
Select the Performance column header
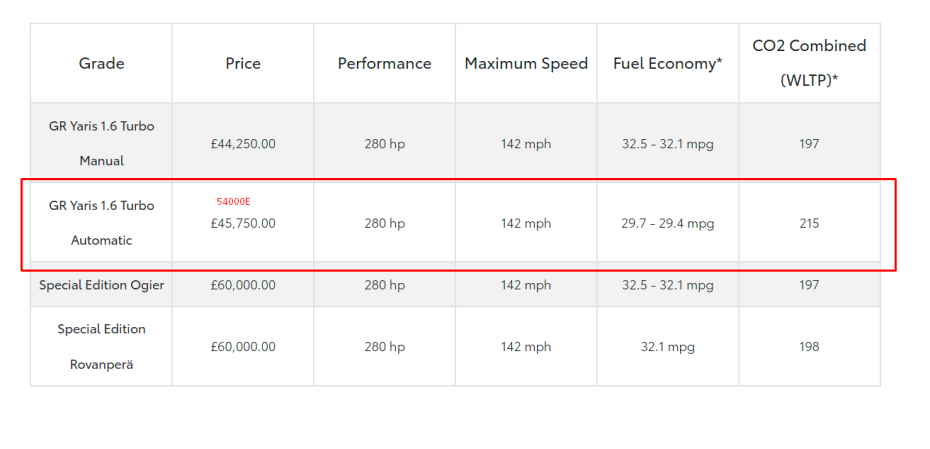coord(384,63)
